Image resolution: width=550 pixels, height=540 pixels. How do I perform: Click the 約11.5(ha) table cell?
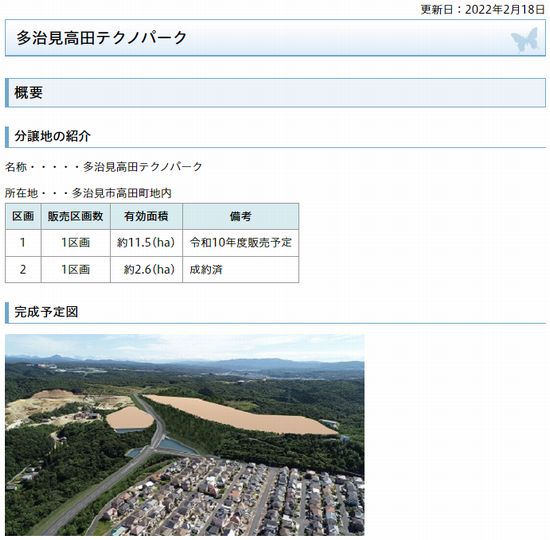click(147, 243)
